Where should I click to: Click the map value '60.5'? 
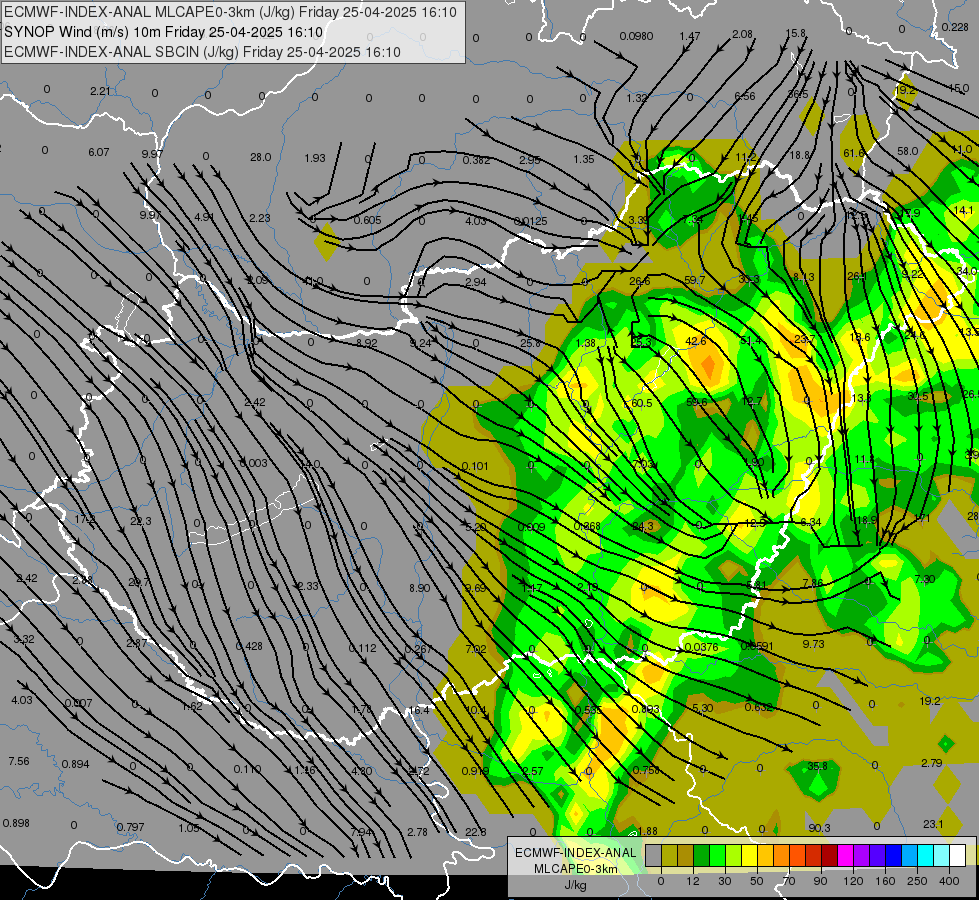point(642,403)
